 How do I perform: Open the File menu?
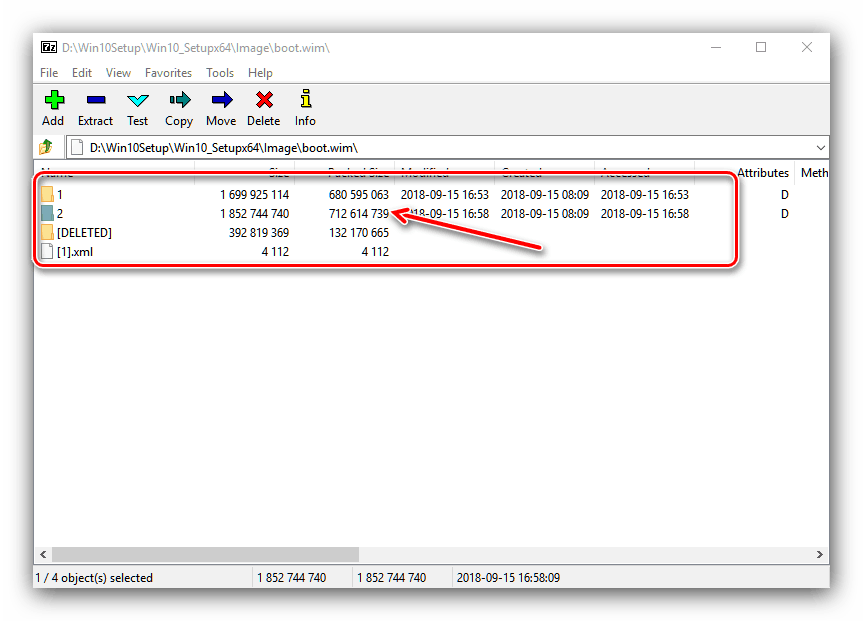pos(49,73)
